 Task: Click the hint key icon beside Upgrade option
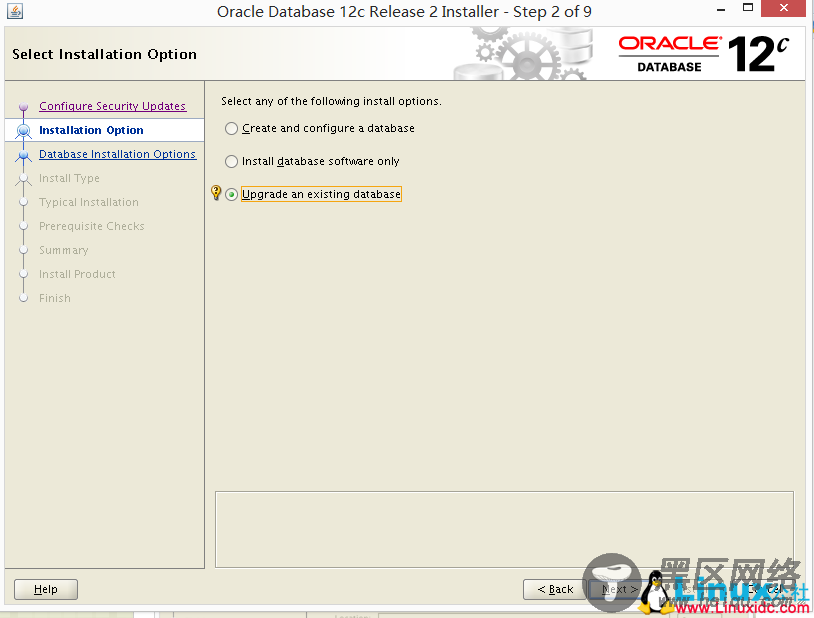point(216,193)
